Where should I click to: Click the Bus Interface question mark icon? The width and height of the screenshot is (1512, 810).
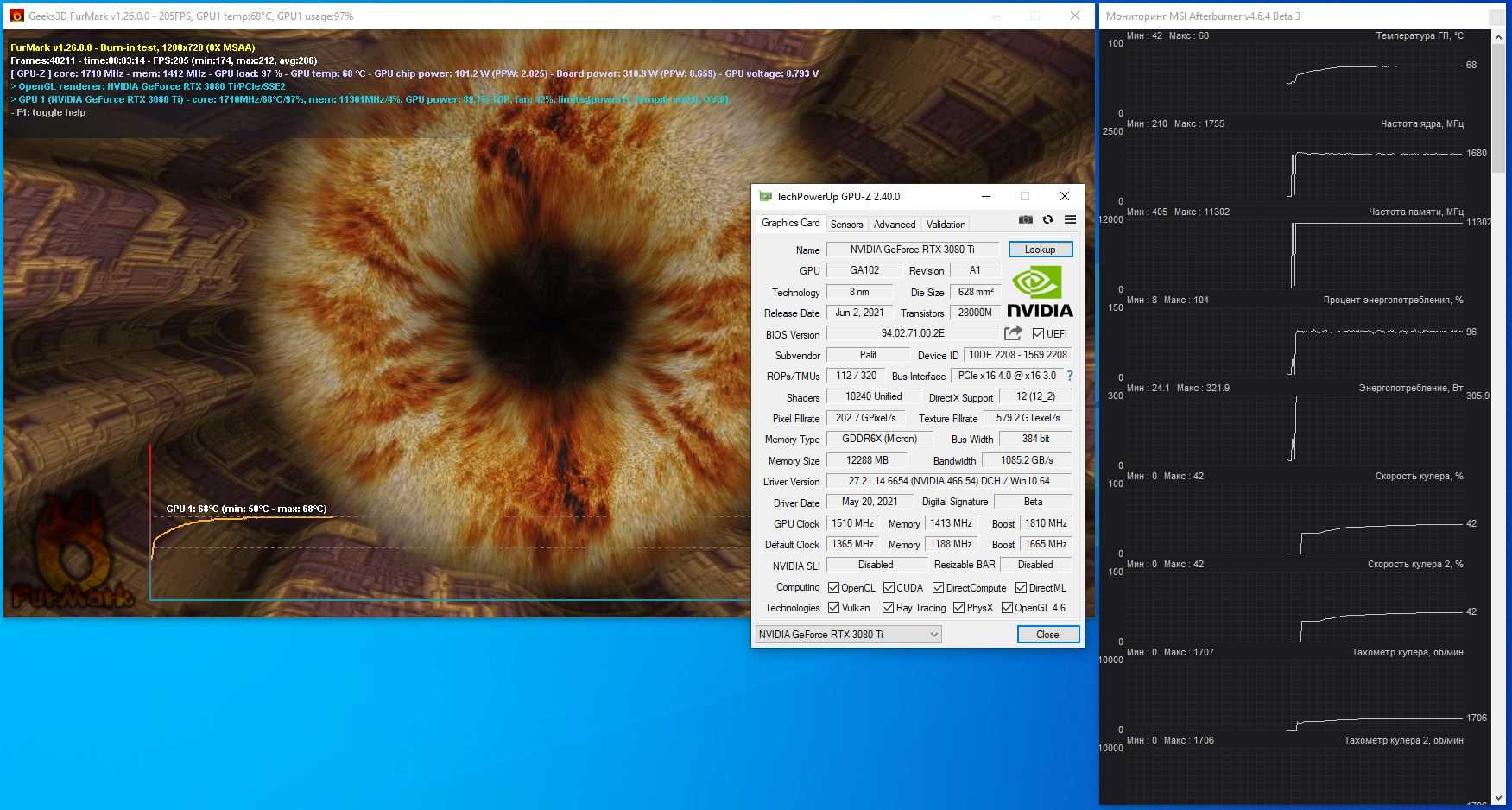pyautogui.click(x=1070, y=376)
